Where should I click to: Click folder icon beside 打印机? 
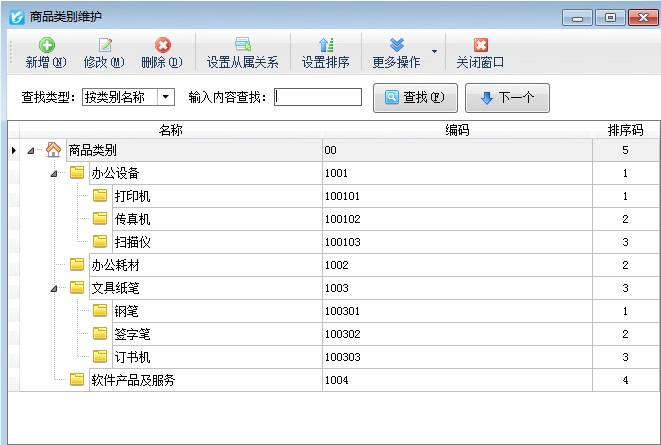(100, 196)
